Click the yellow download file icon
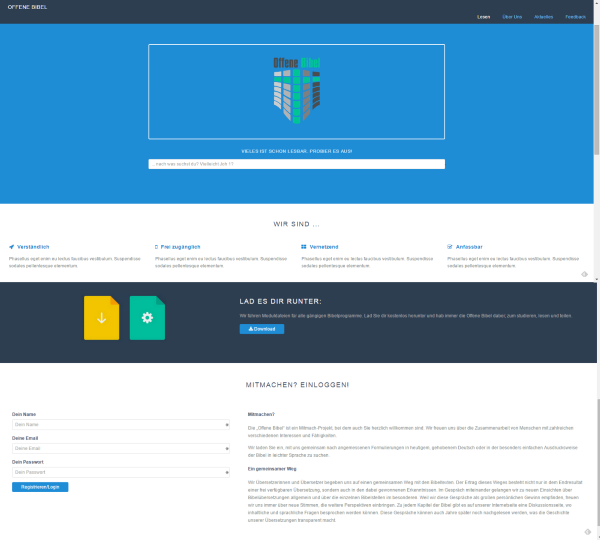The width and height of the screenshot is (600, 540). 101,318
